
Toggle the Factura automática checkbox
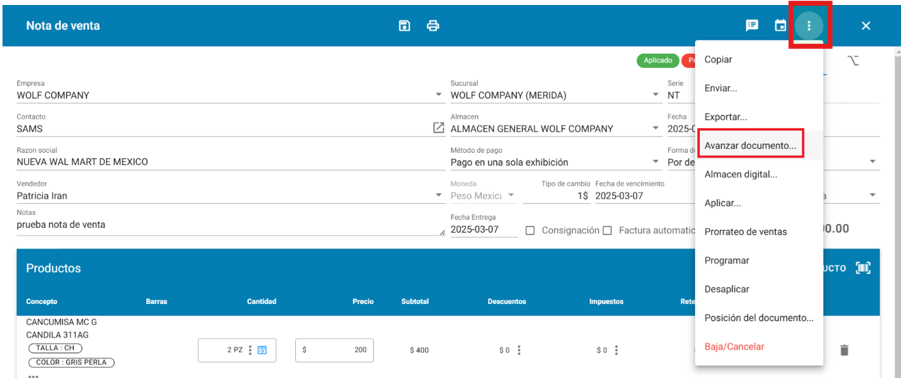pyautogui.click(x=607, y=230)
